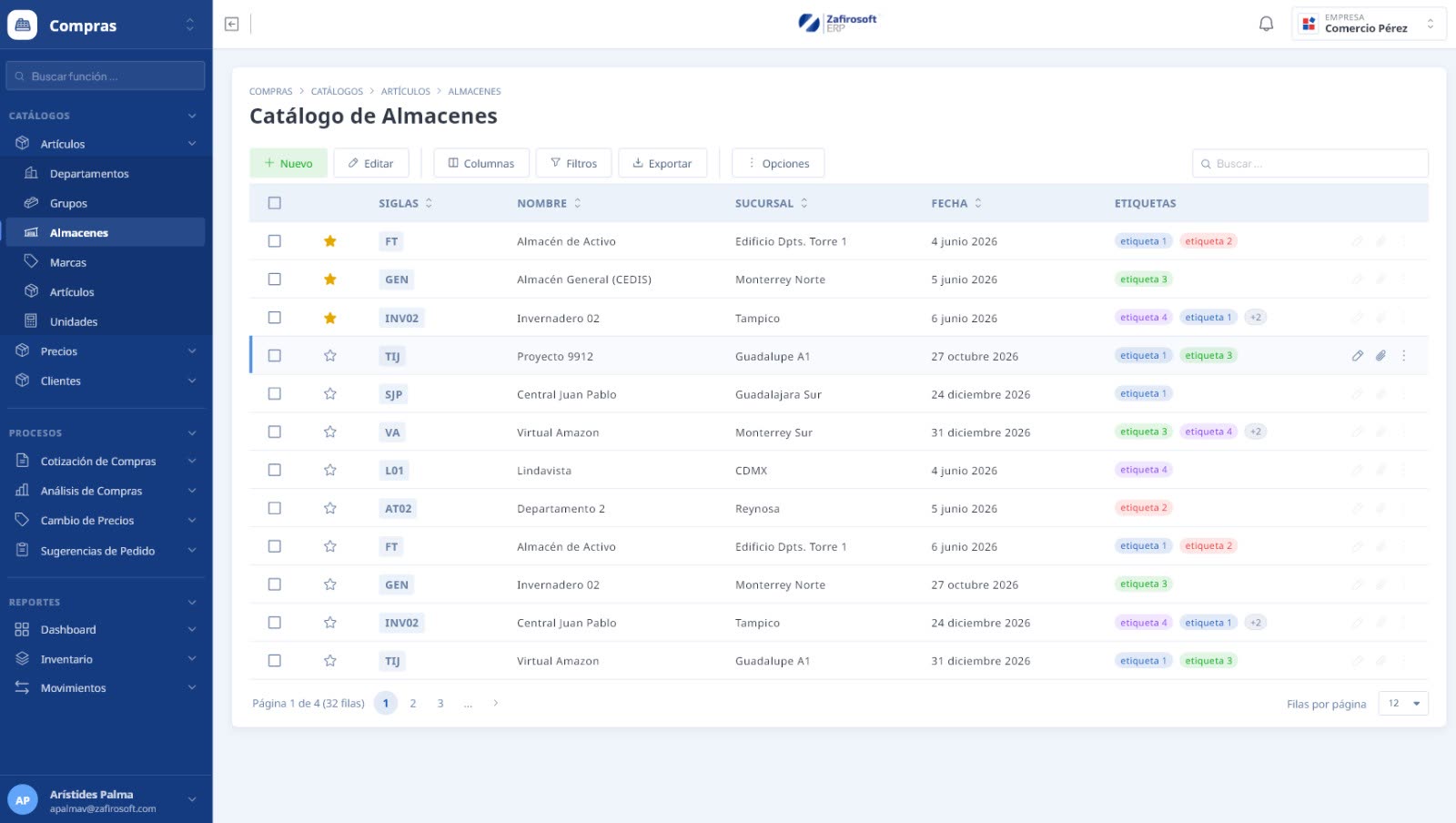1456x823 pixels.
Task: Check the Virtual Amazon VA row checkbox
Action: pos(275,432)
